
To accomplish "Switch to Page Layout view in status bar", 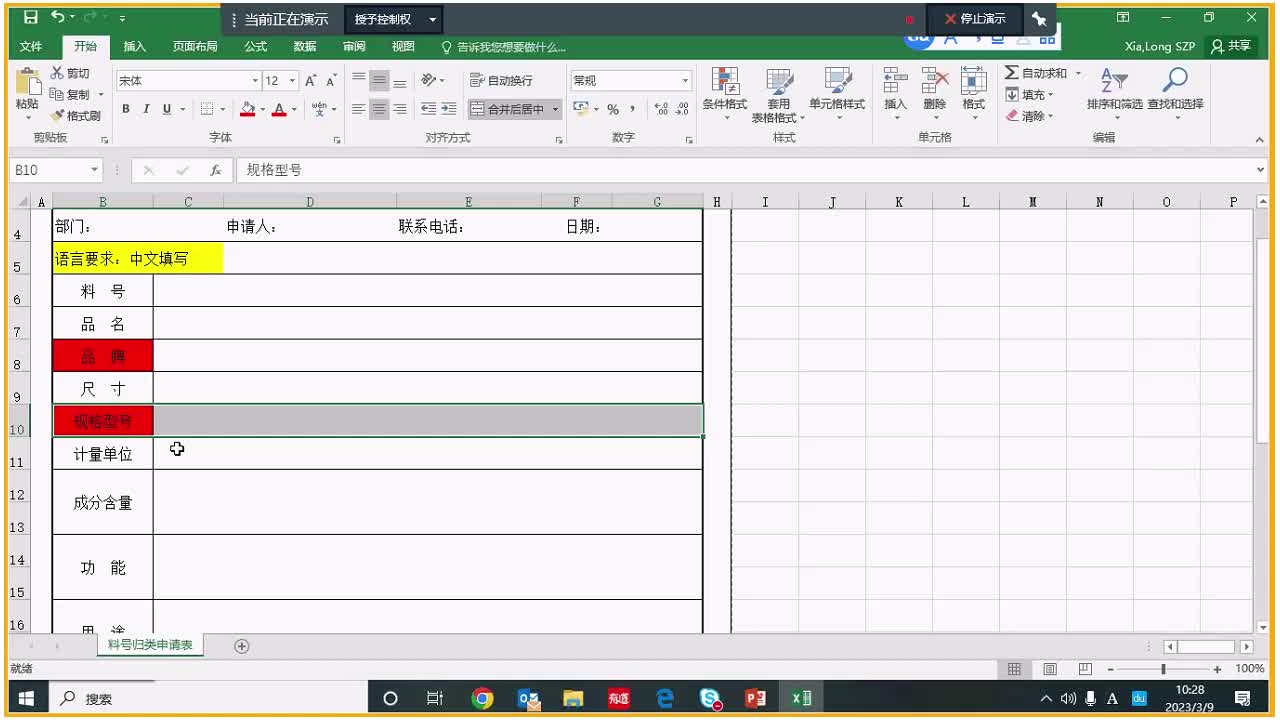I will point(1050,669).
